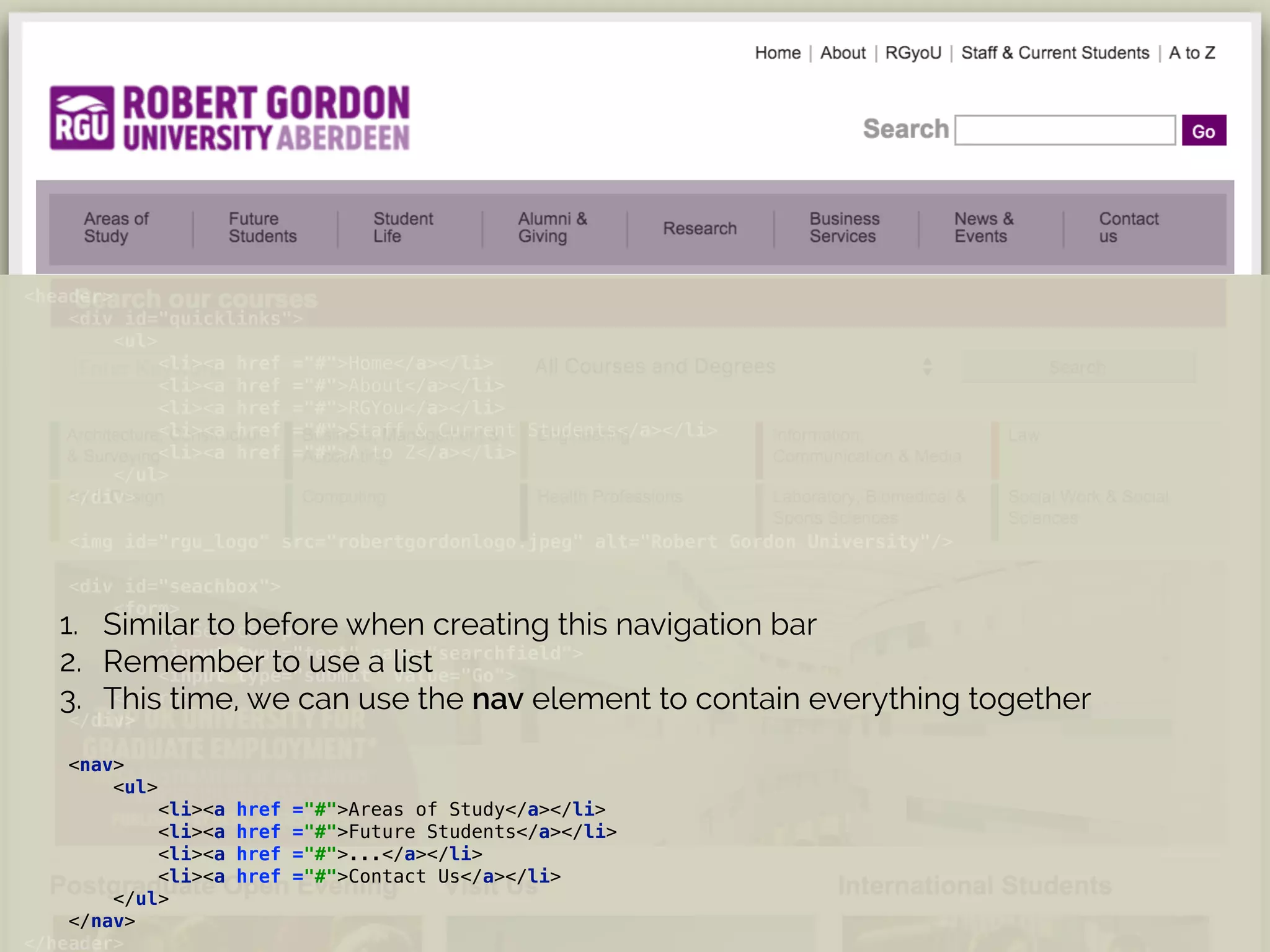Select News & Events nav item

coord(984,227)
